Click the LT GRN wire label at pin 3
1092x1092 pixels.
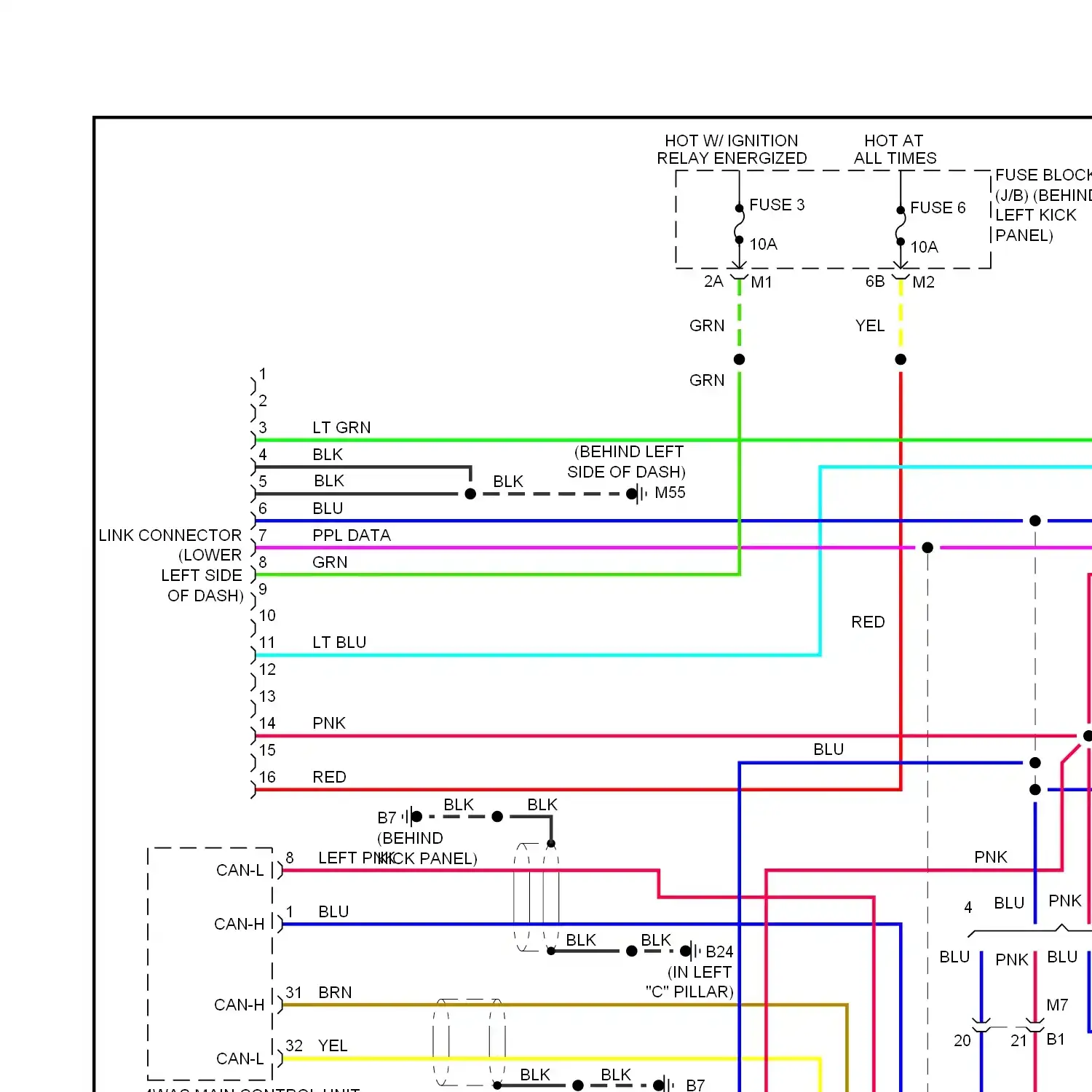pos(341,427)
